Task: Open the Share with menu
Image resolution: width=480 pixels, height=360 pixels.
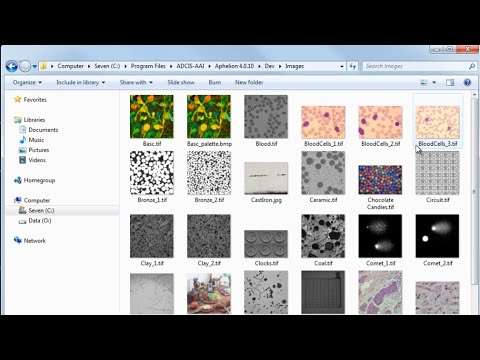Action: pos(136,82)
